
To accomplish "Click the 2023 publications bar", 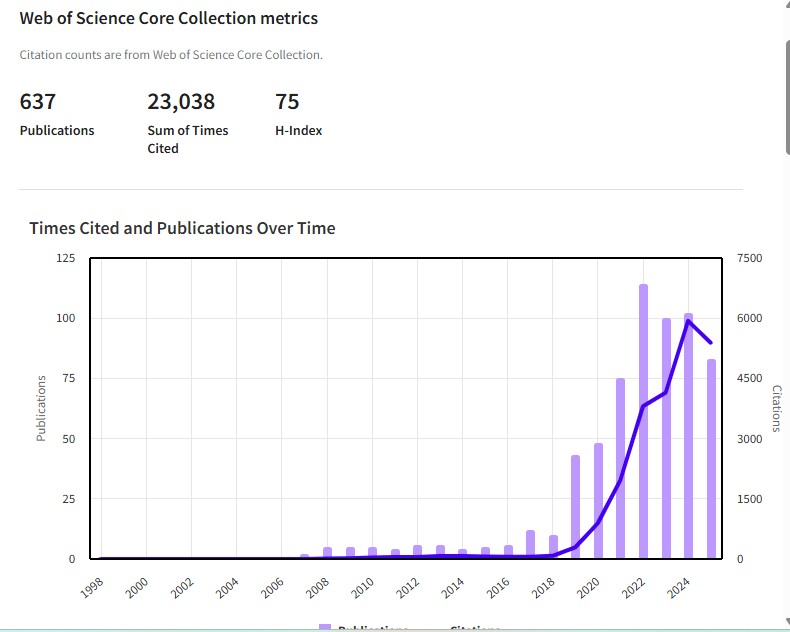I will 666,438.
